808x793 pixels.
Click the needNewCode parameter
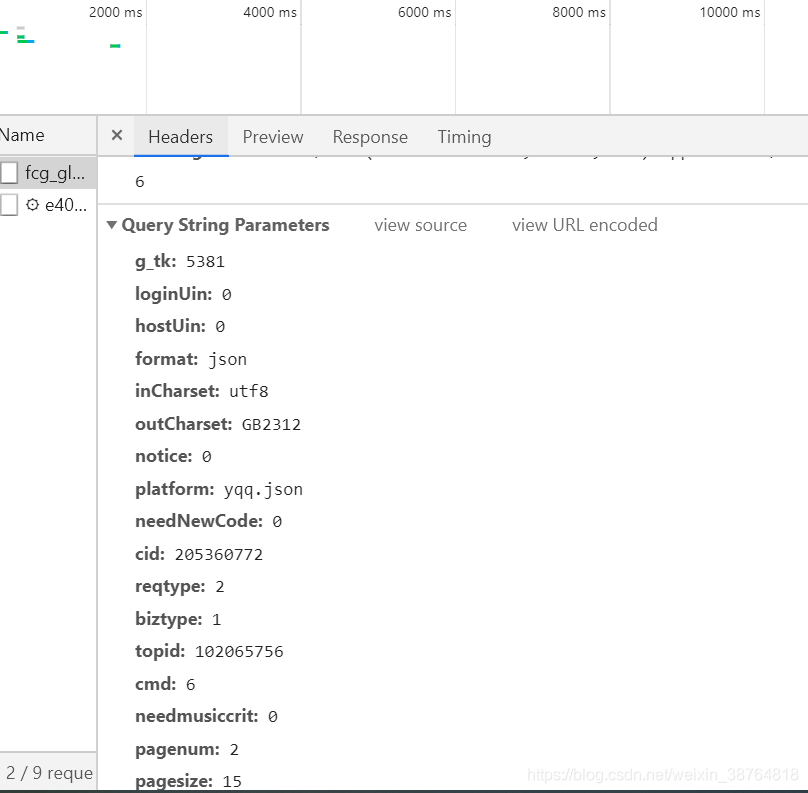208,521
